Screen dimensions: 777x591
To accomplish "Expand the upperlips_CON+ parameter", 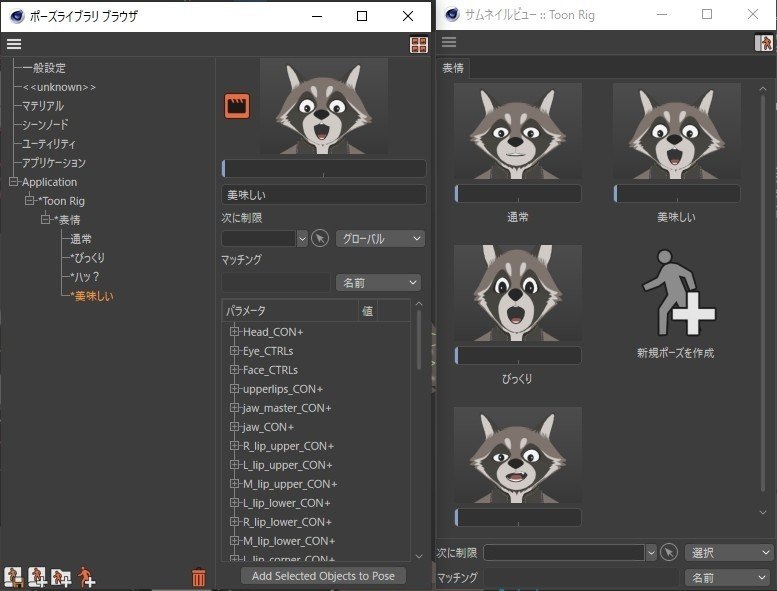I will 234,389.
